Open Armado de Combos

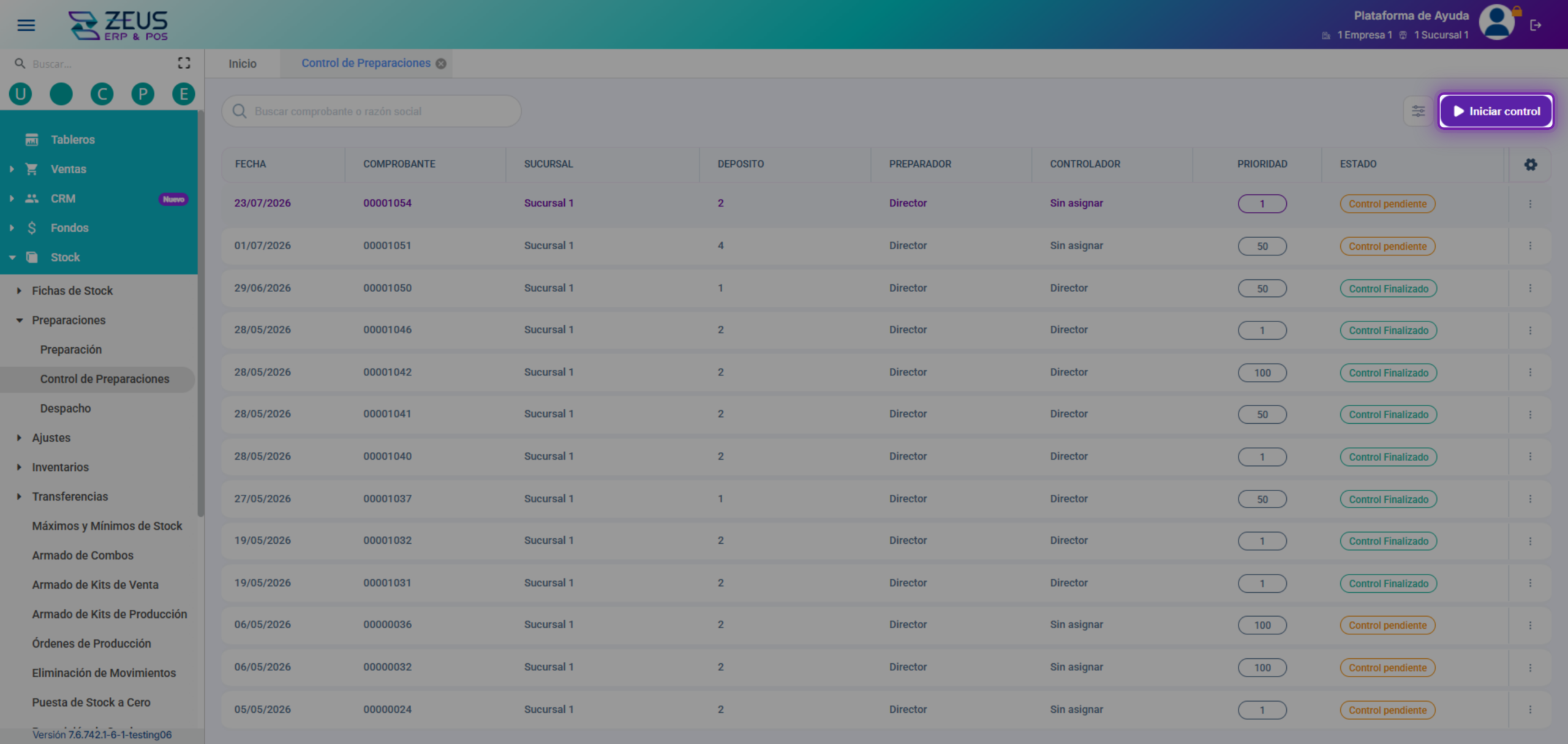[83, 555]
